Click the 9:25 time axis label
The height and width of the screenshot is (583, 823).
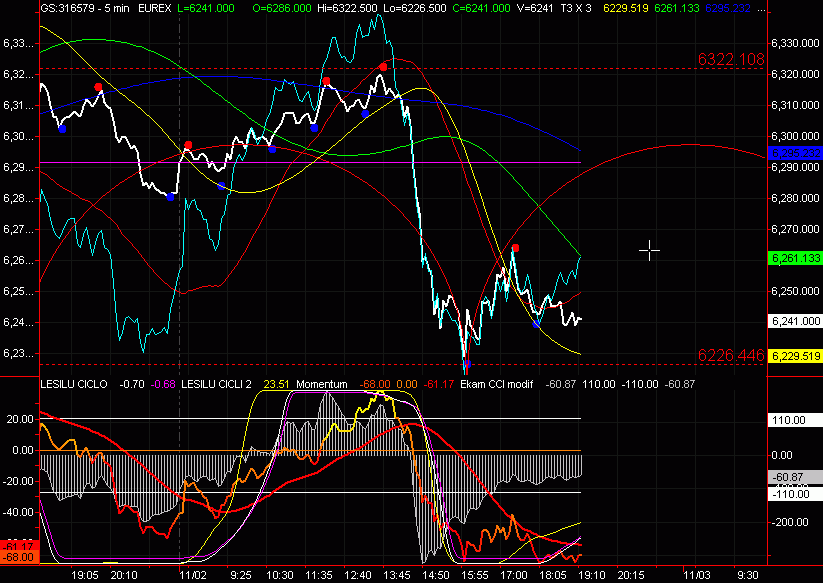[241, 575]
